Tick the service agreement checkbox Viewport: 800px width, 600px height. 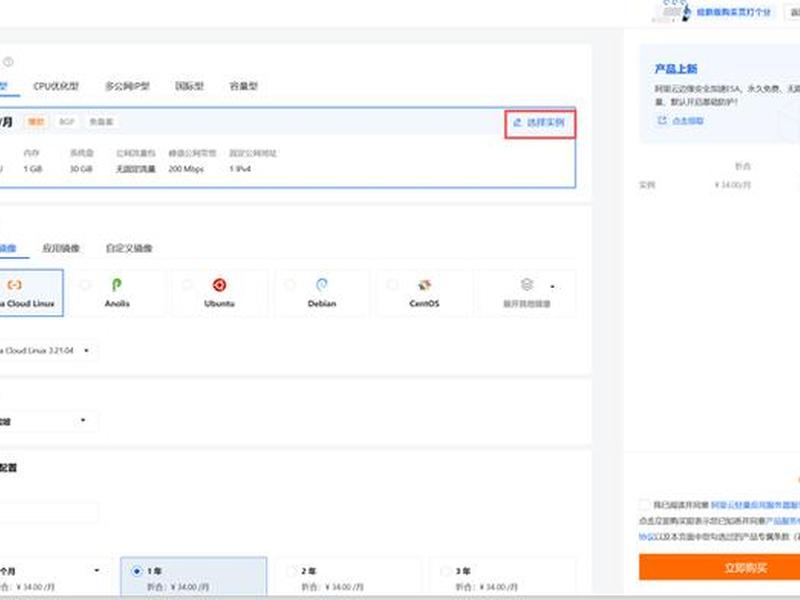(x=644, y=505)
